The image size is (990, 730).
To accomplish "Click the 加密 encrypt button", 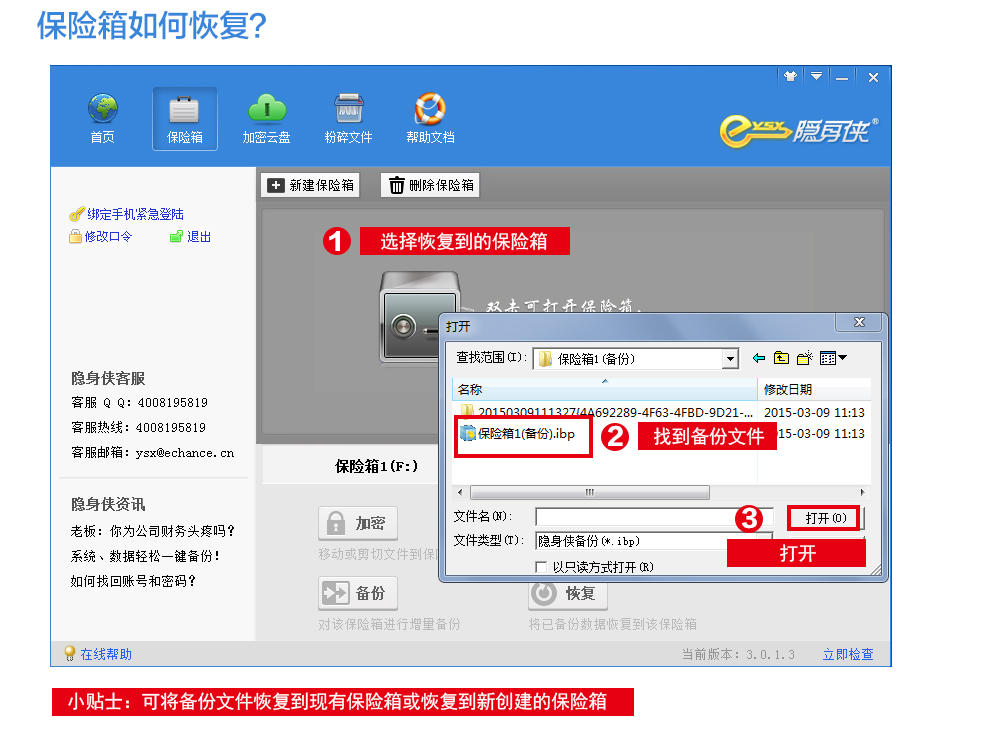I will click(x=358, y=523).
